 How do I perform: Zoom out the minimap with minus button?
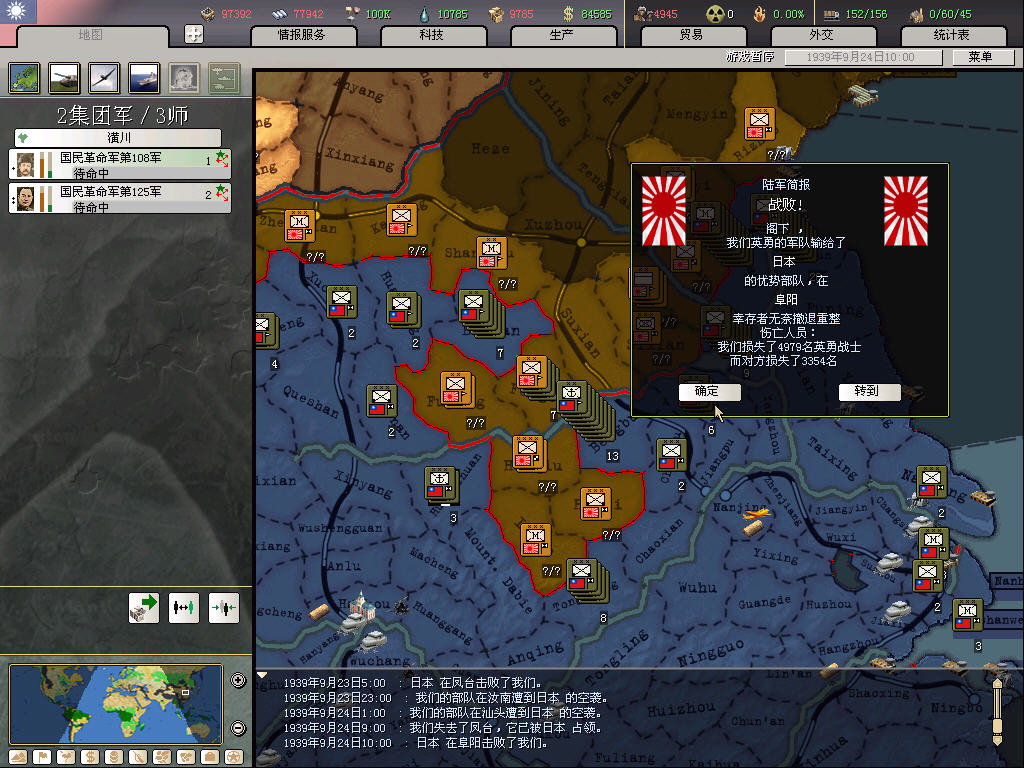238,728
